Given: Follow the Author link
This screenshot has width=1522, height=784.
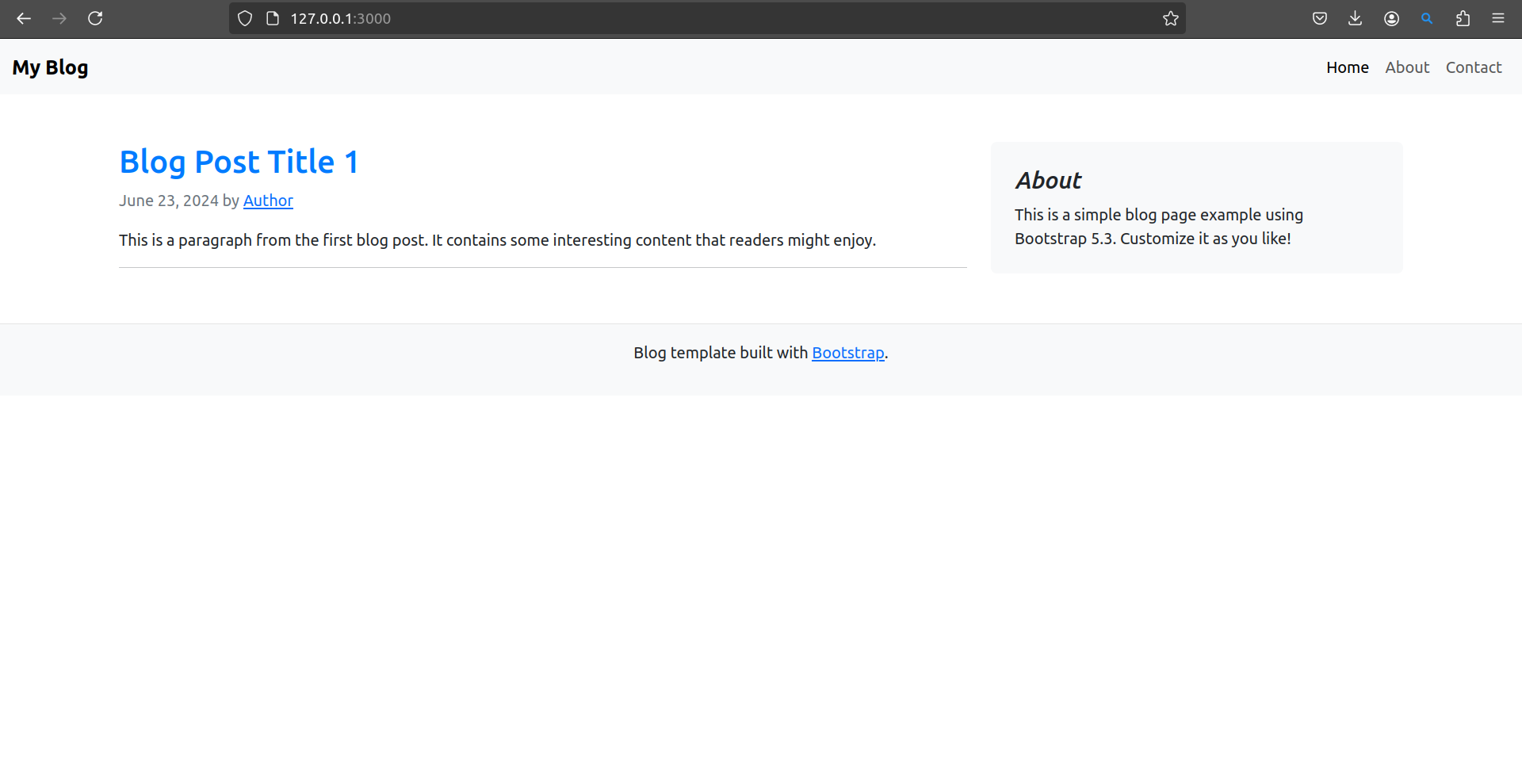Looking at the screenshot, I should tap(268, 201).
